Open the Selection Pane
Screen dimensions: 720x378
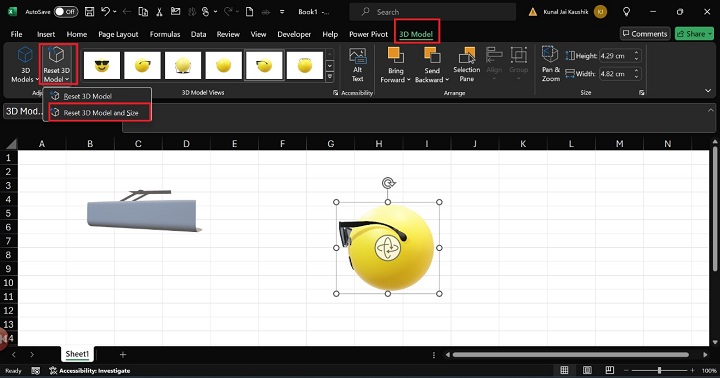point(467,65)
